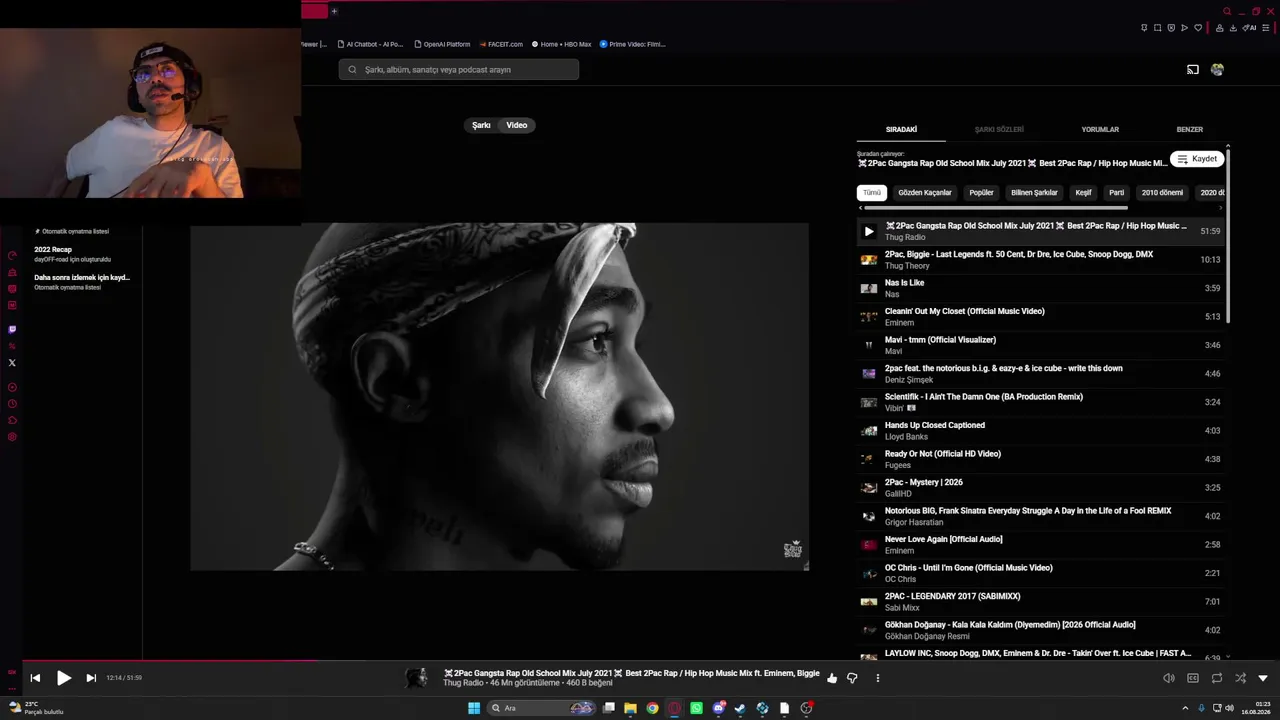Screen dimensions: 1280x720
Task: Play Hands Up Closed Captioned by Lloyd Banks
Action: [x=1040, y=431]
